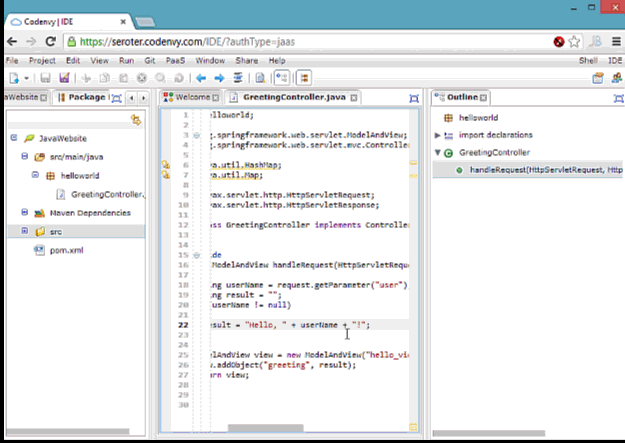Screen dimensions: 625x443
Task: Open the Edit menu
Action: 73,61
